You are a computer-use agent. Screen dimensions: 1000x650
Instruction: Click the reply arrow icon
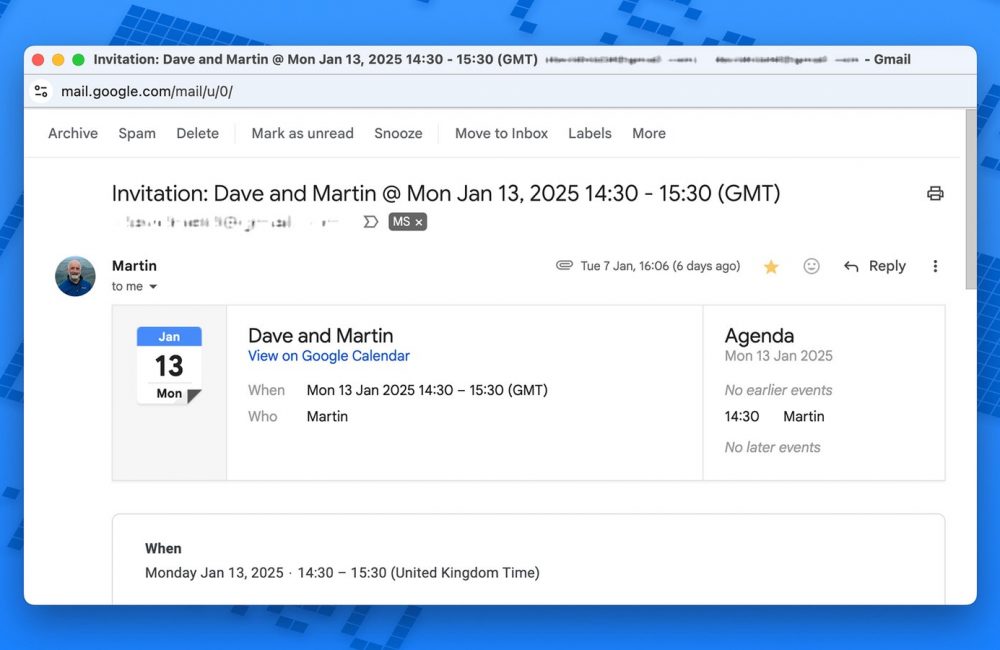(x=851, y=266)
